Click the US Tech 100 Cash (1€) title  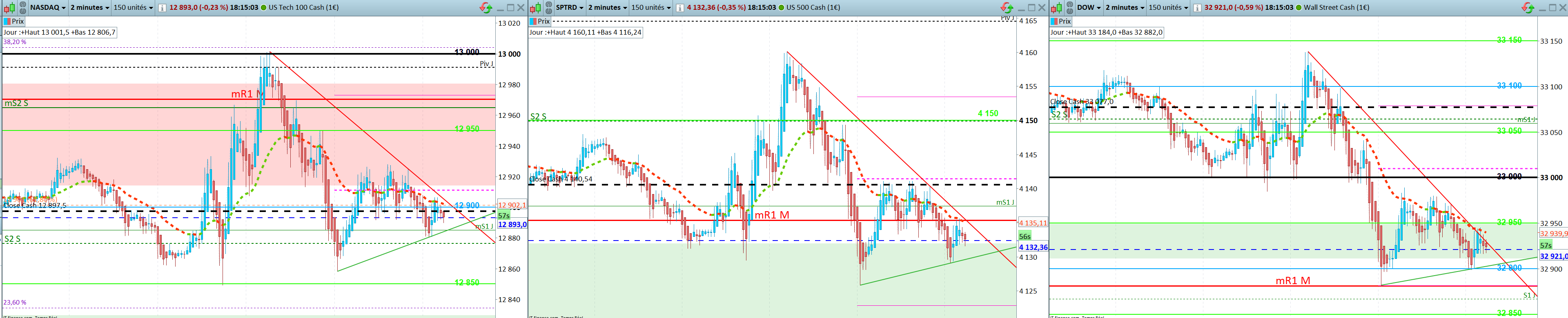click(304, 8)
